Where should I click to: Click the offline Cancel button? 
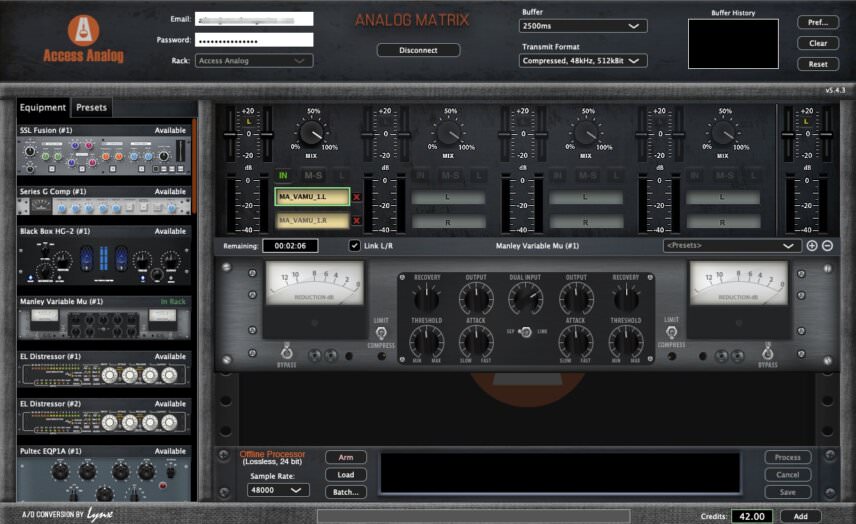787,475
